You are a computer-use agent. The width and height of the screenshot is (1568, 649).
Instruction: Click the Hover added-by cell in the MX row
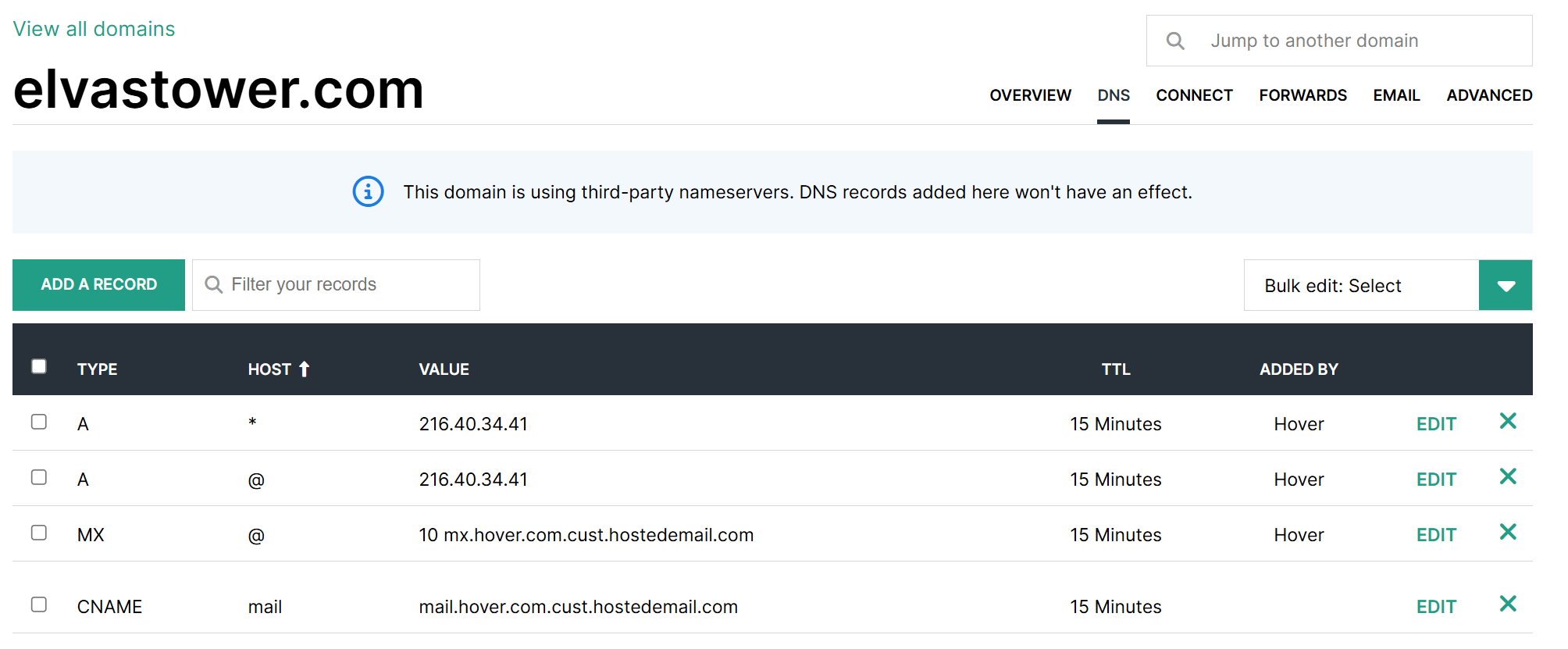pyautogui.click(x=1299, y=535)
